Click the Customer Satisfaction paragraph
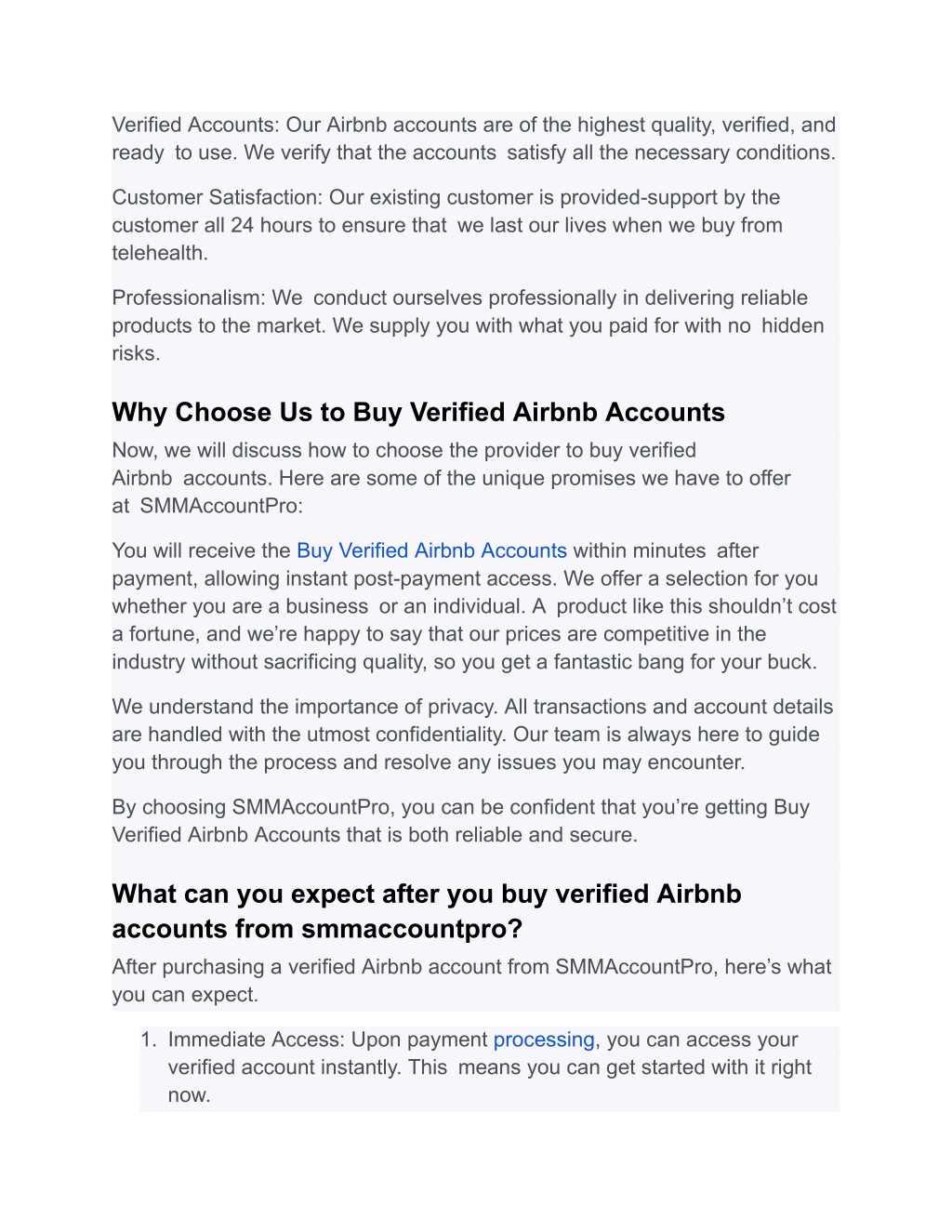 (447, 225)
